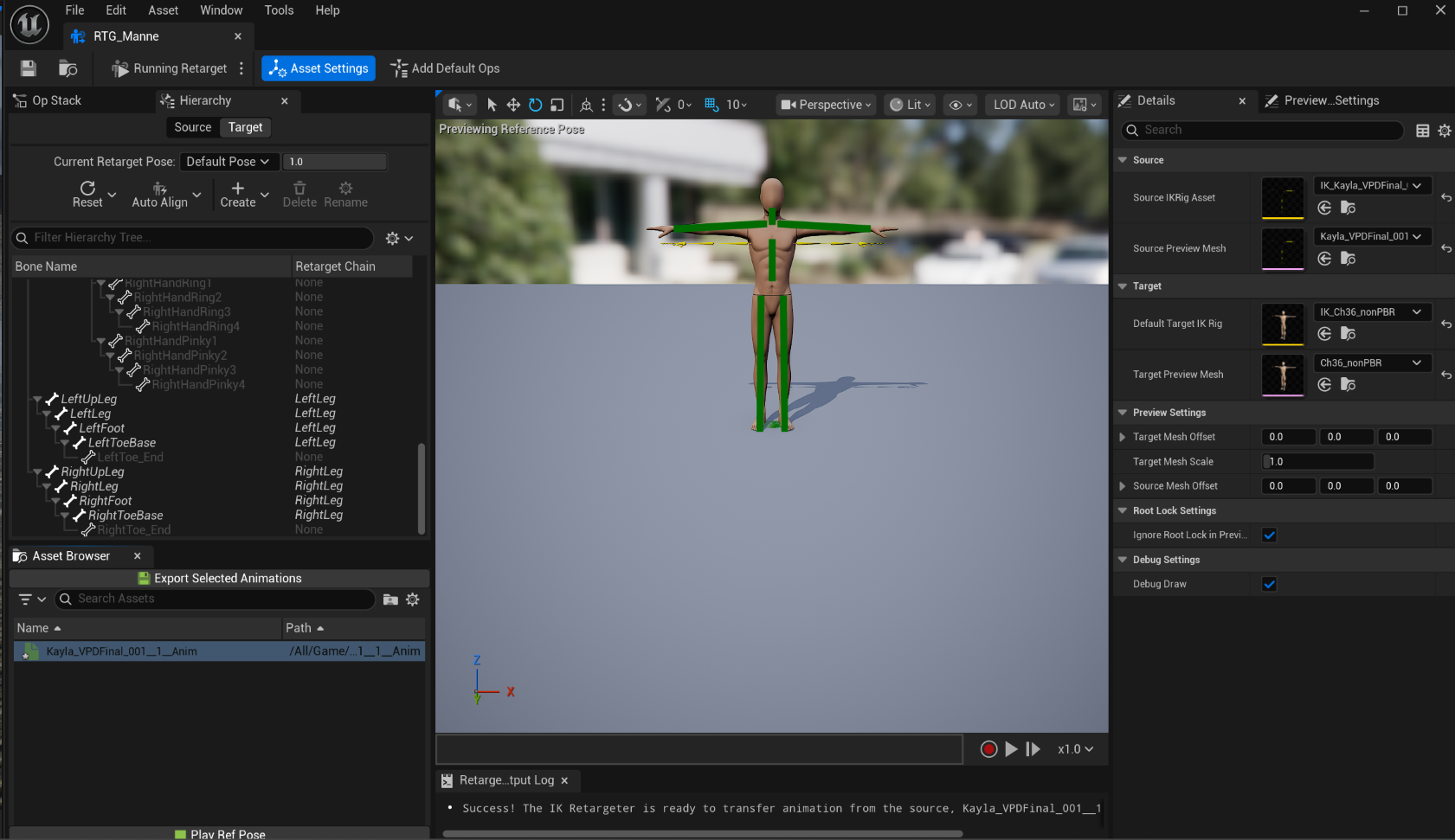Open the Window menu
Screen dimensions: 1455x840
tap(221, 10)
